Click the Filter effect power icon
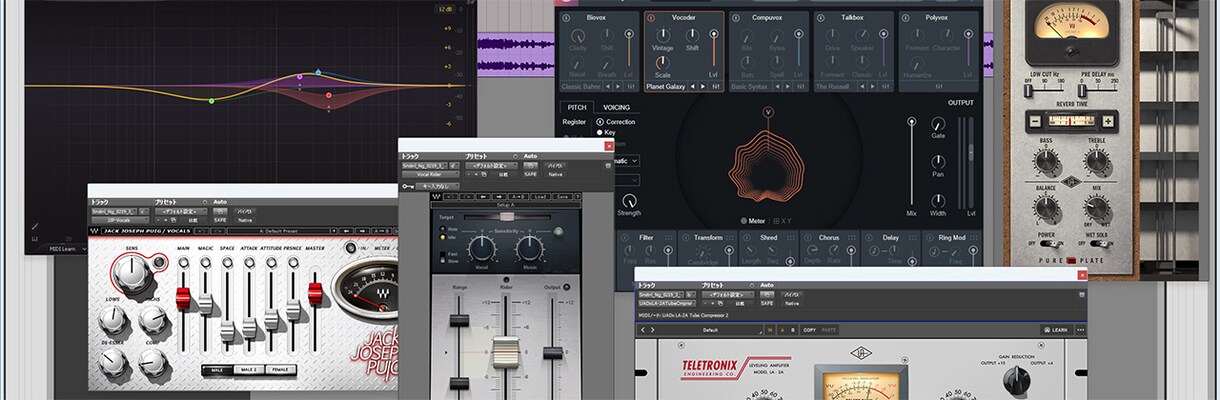The height and width of the screenshot is (400, 1220). point(625,238)
